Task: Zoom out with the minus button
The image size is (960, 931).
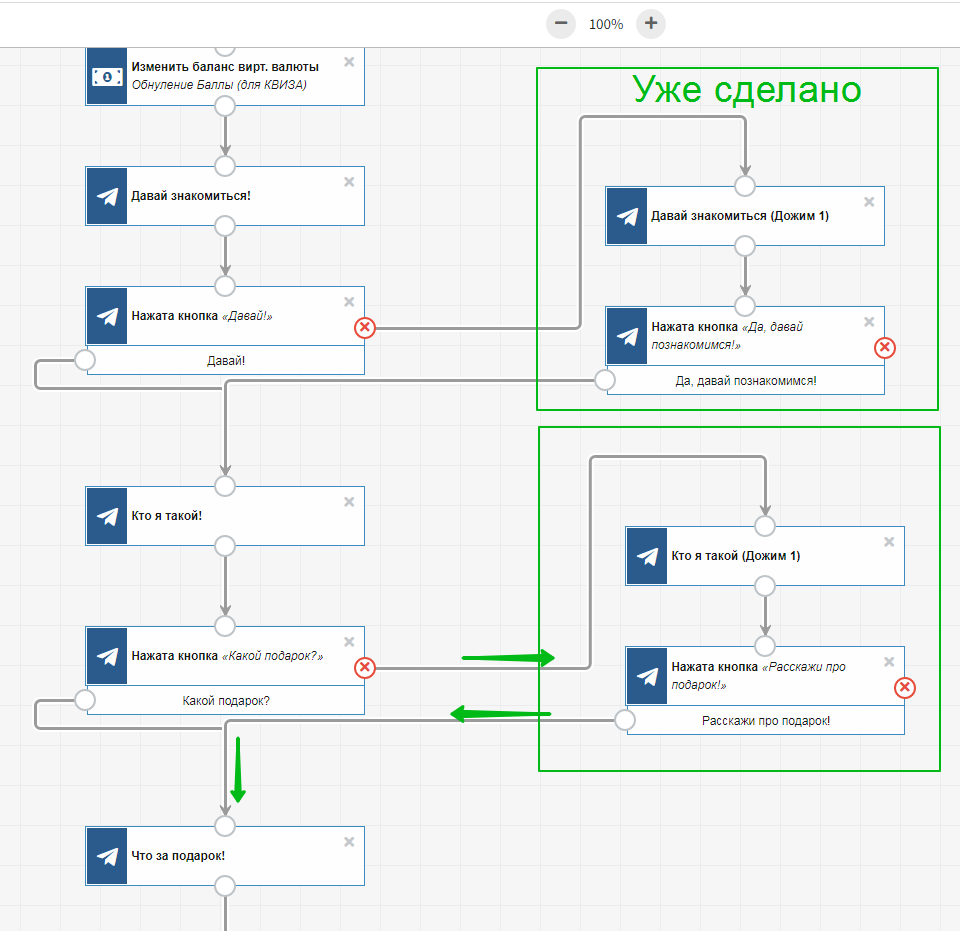Action: 561,24
